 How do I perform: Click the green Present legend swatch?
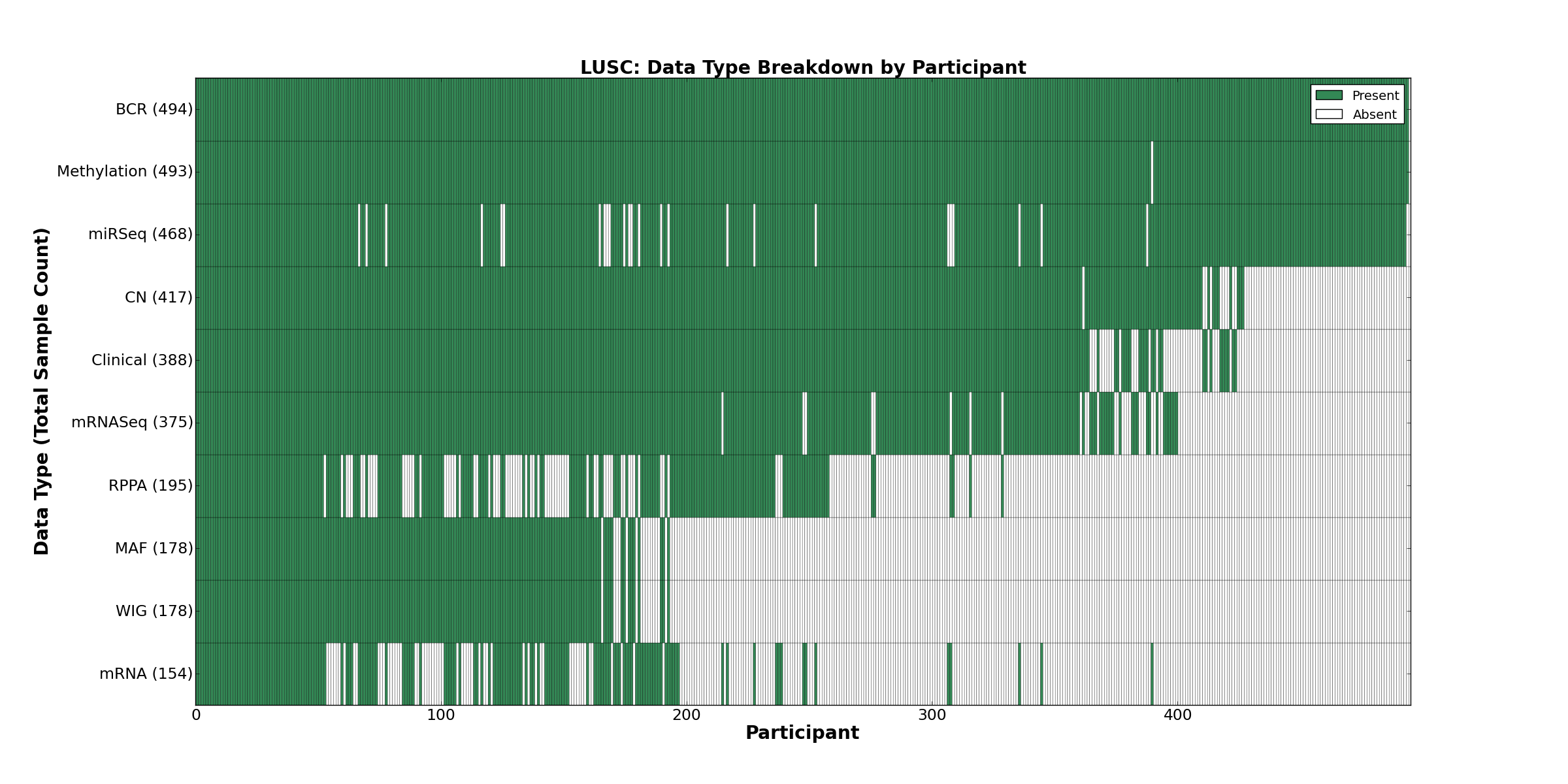click(1329, 95)
